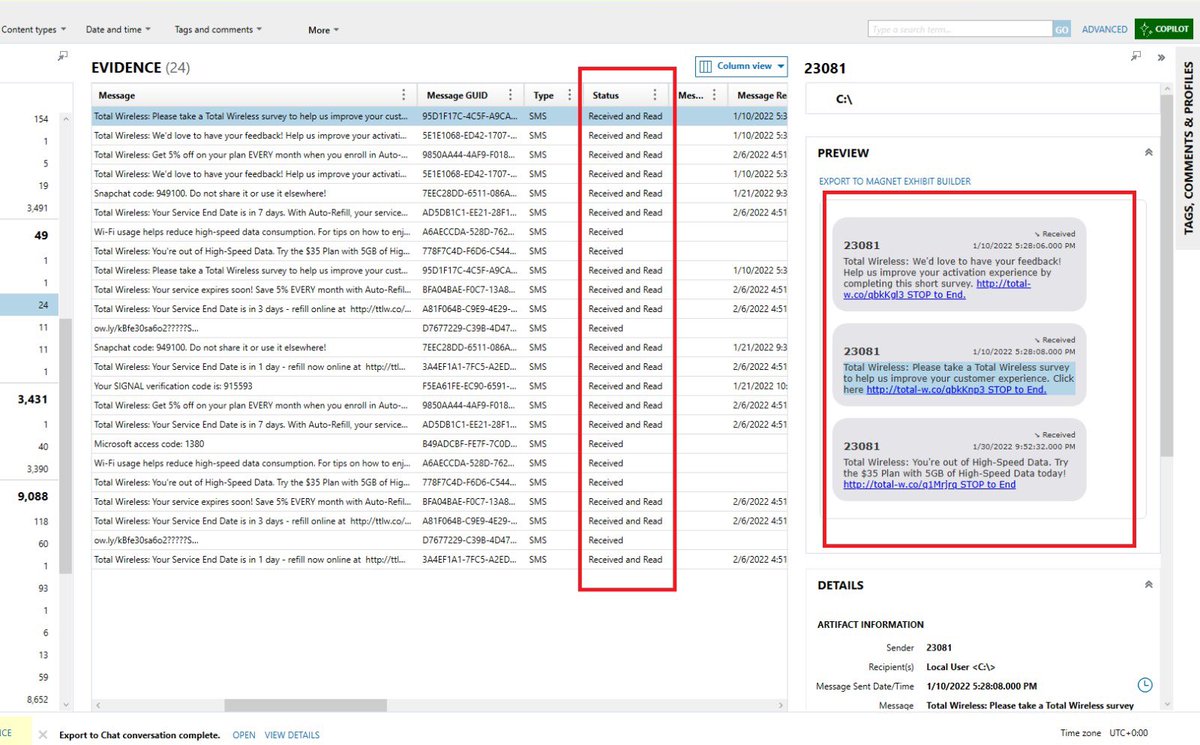1200x745 pixels.
Task: Click the preview bubble timestamped 5:28:06.000 PM
Action: pyautogui.click(x=959, y=263)
